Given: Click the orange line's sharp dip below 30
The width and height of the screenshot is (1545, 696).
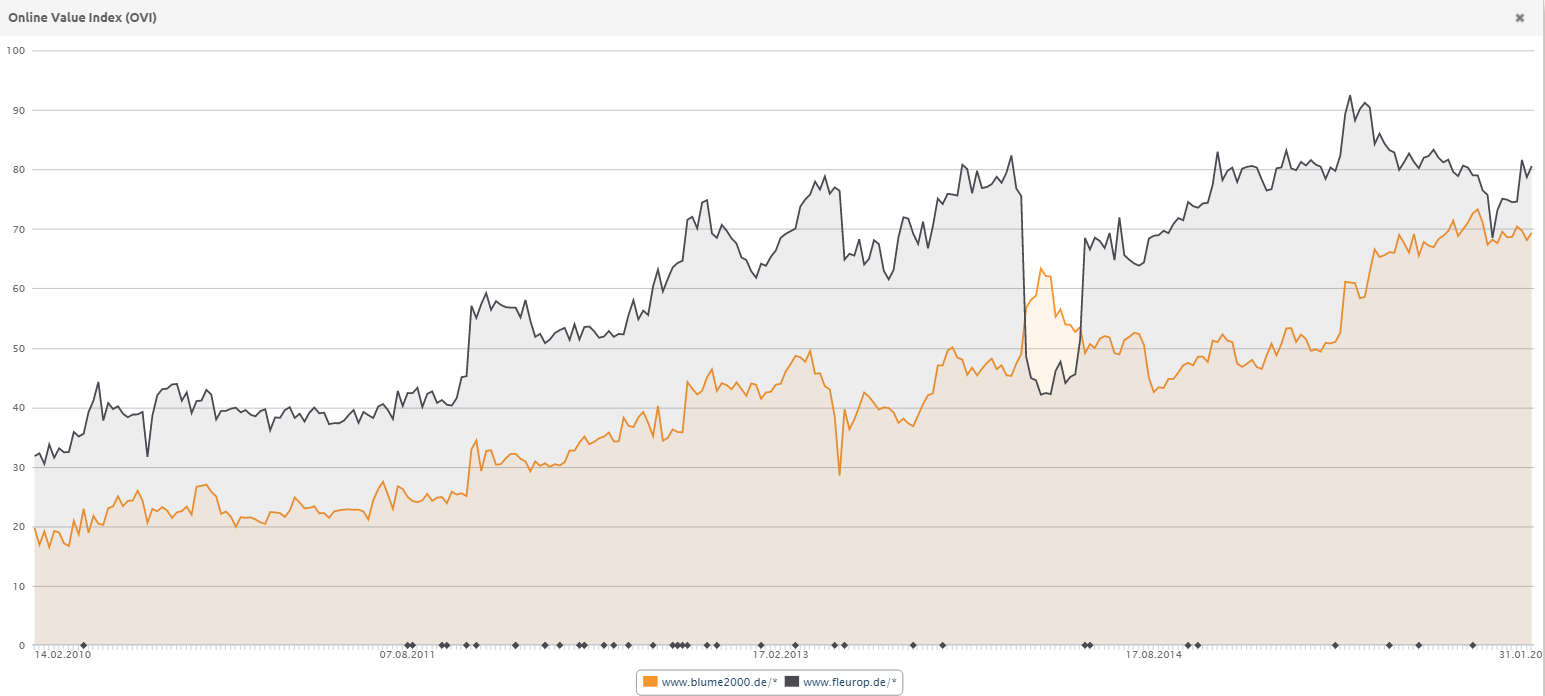Looking at the screenshot, I should pyautogui.click(x=839, y=474).
